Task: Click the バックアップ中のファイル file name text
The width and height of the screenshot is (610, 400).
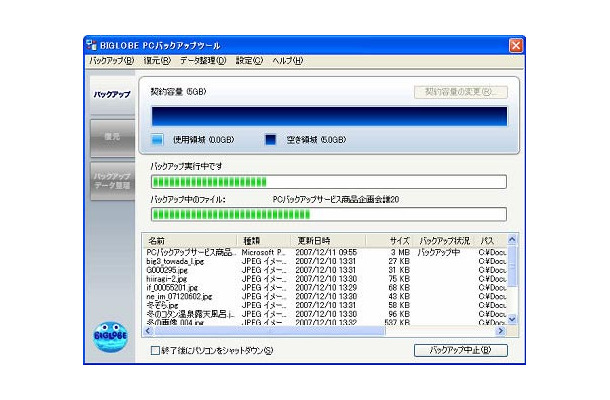Action: (336, 200)
